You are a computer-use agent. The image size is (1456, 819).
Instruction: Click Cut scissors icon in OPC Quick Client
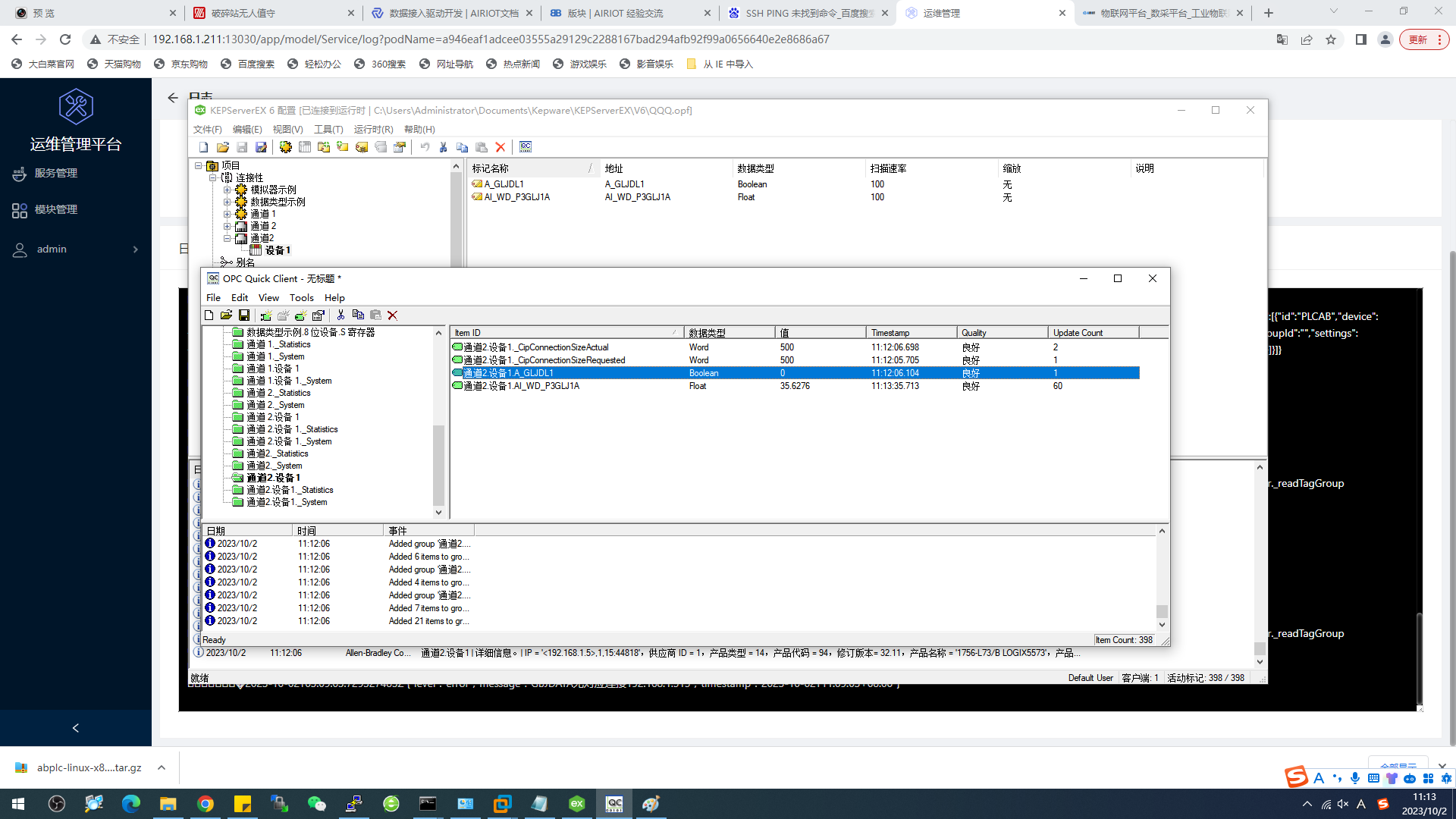tap(340, 315)
